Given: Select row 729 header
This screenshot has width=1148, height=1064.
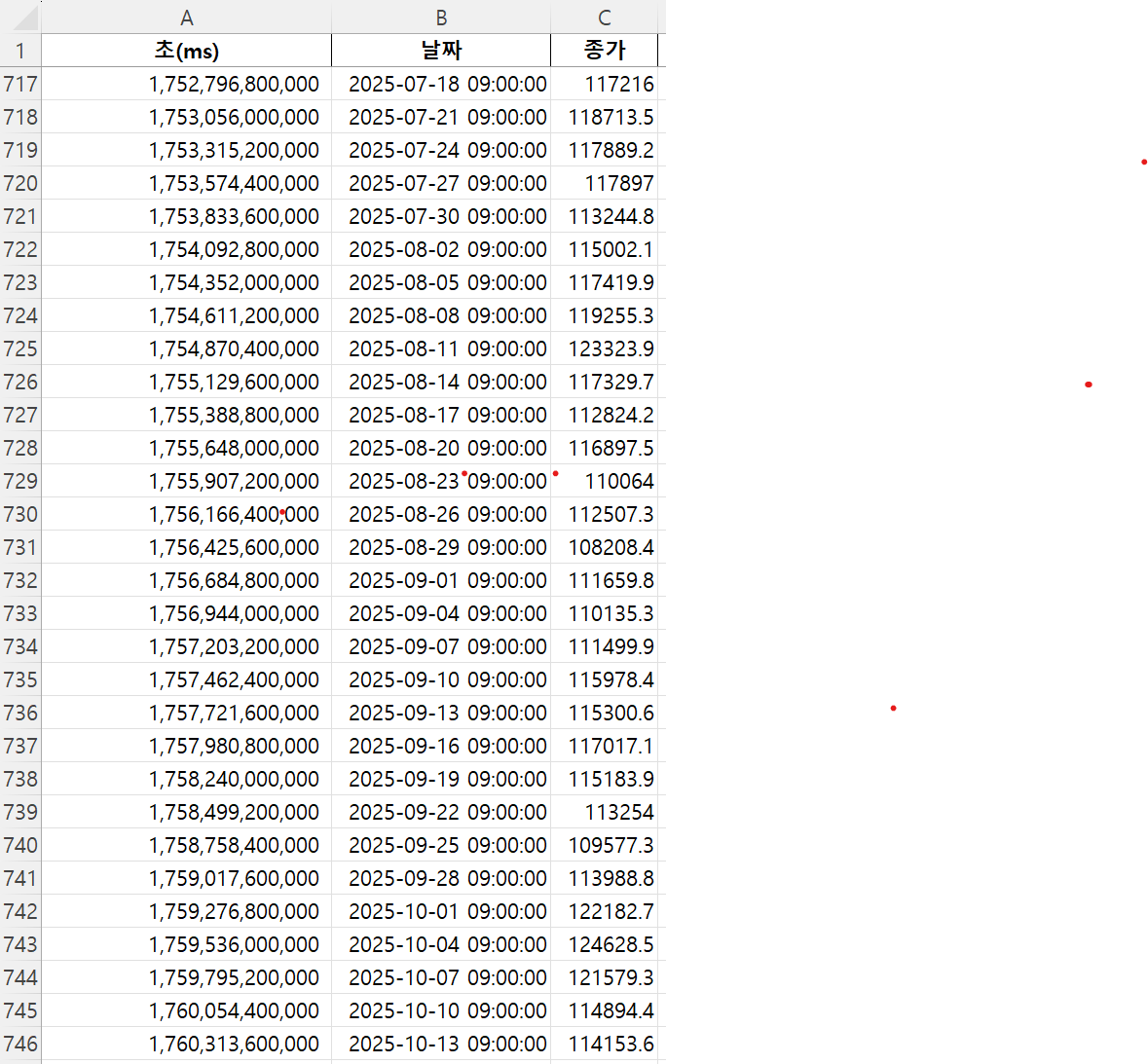Looking at the screenshot, I should pyautogui.click(x=20, y=481).
